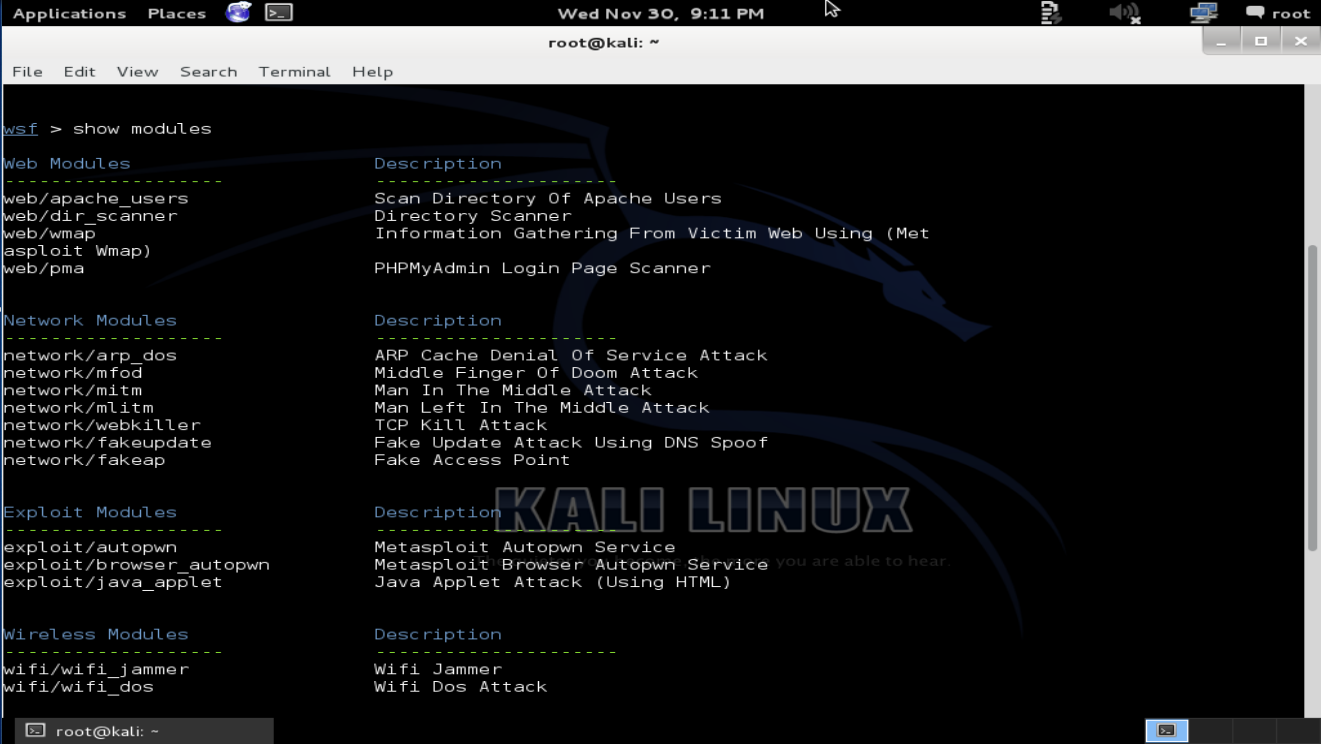The height and width of the screenshot is (744, 1321).
Task: Open the accessibility status icon in panel
Action: coord(1050,13)
